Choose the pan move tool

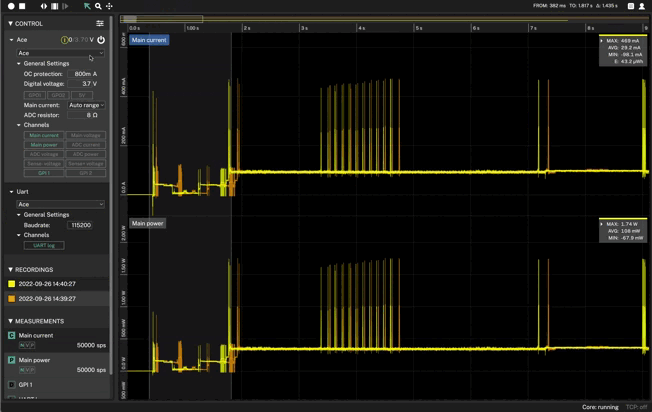tap(109, 6)
